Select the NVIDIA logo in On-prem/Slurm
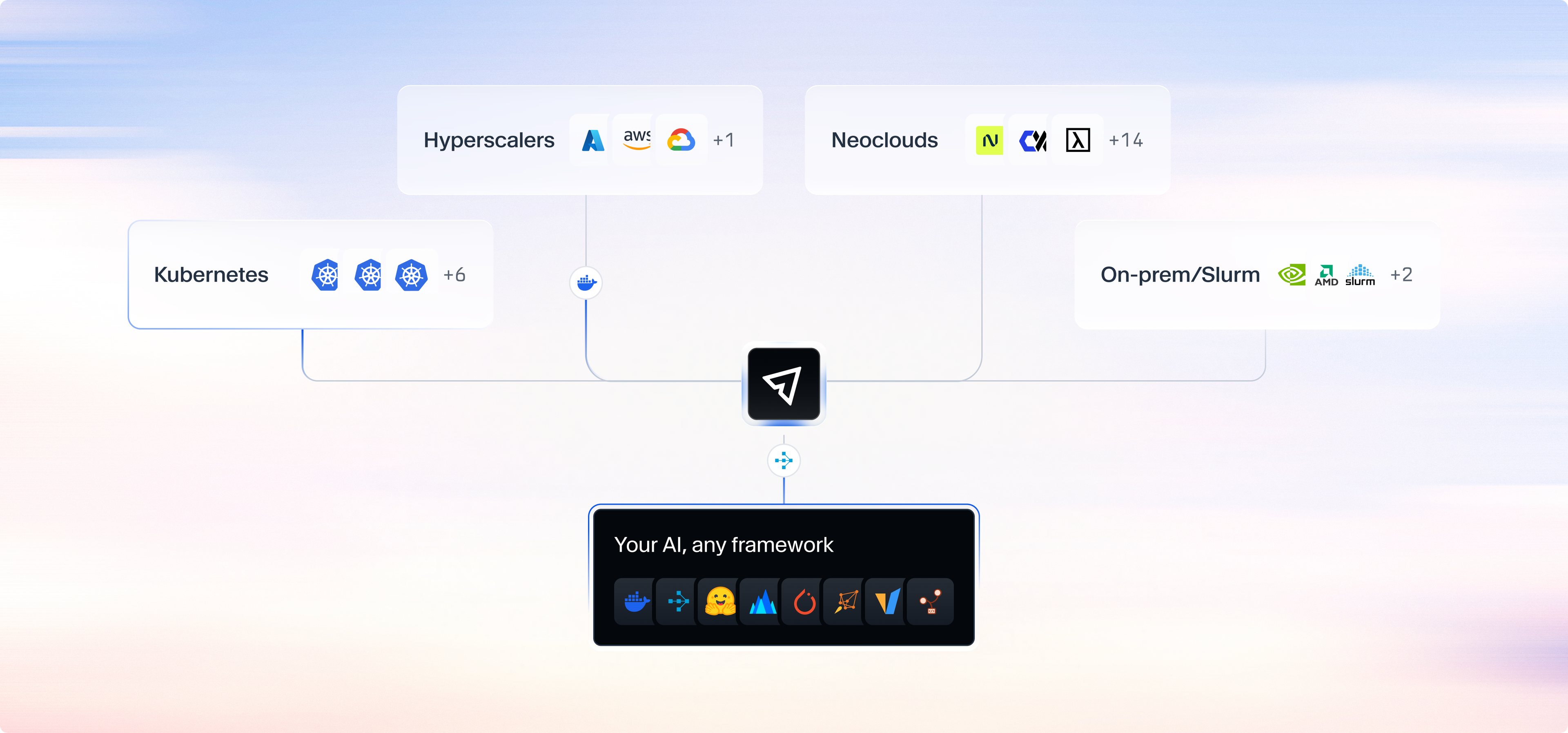The image size is (1568, 733). pos(1291,274)
